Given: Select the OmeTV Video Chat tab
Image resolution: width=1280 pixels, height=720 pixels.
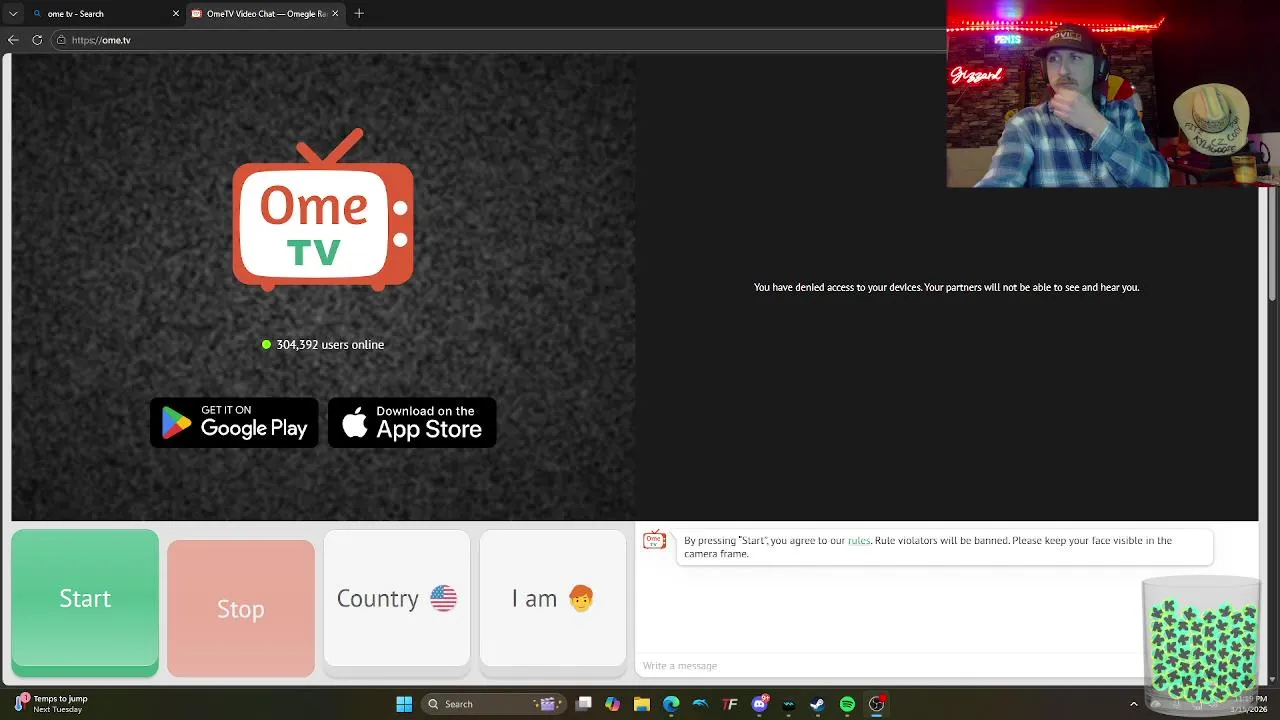Looking at the screenshot, I should coord(265,14).
